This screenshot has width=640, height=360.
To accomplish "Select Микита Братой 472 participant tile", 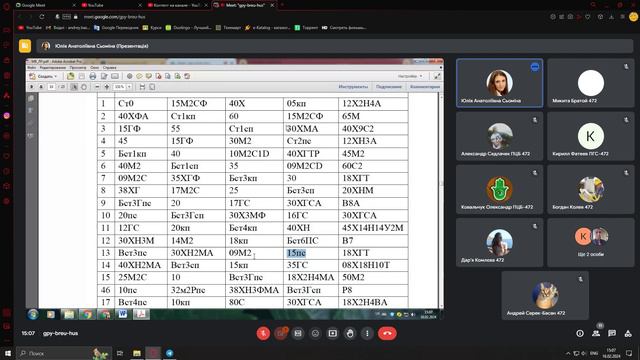I will pyautogui.click(x=591, y=83).
